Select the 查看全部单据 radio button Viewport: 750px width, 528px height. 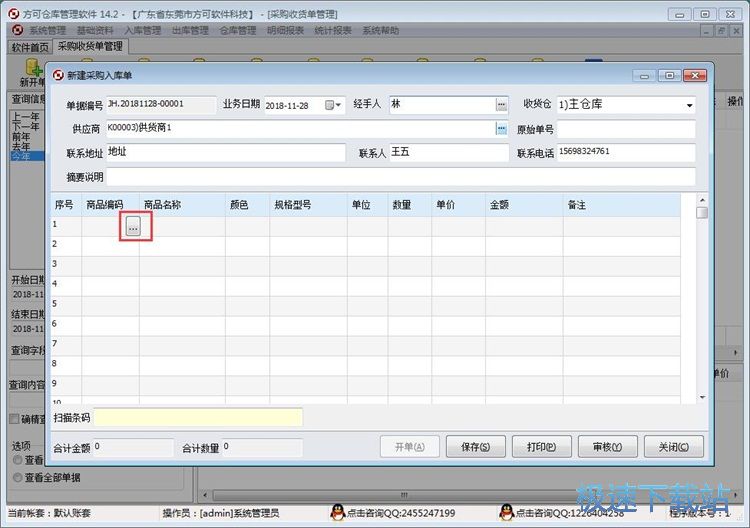(x=18, y=477)
